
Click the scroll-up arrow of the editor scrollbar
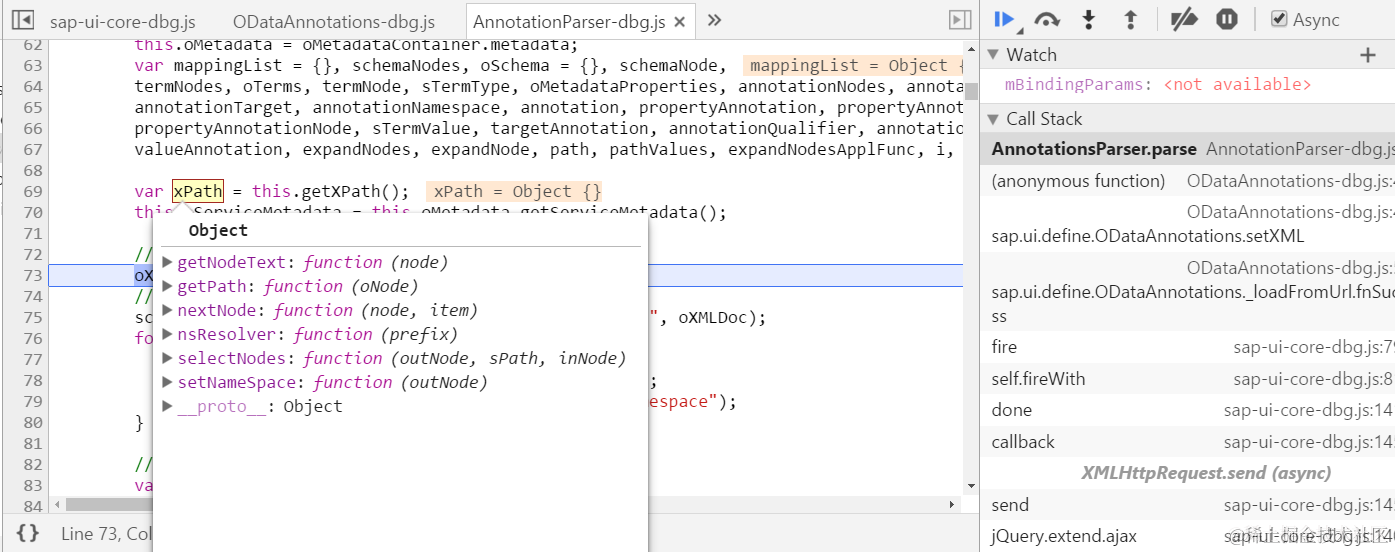point(971,47)
